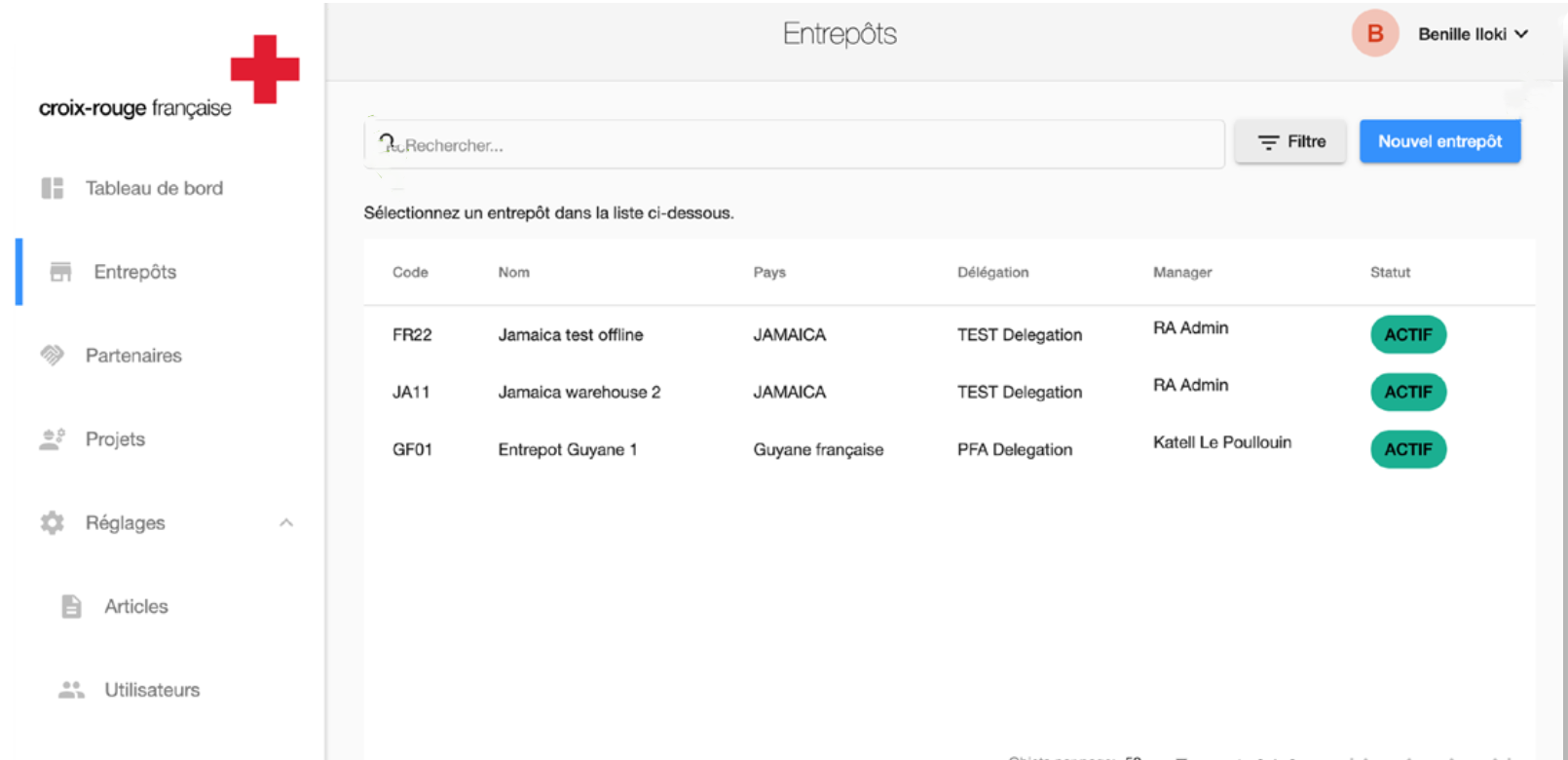
Task: Open the Benille Iloki user dropdown
Action: click(1473, 34)
